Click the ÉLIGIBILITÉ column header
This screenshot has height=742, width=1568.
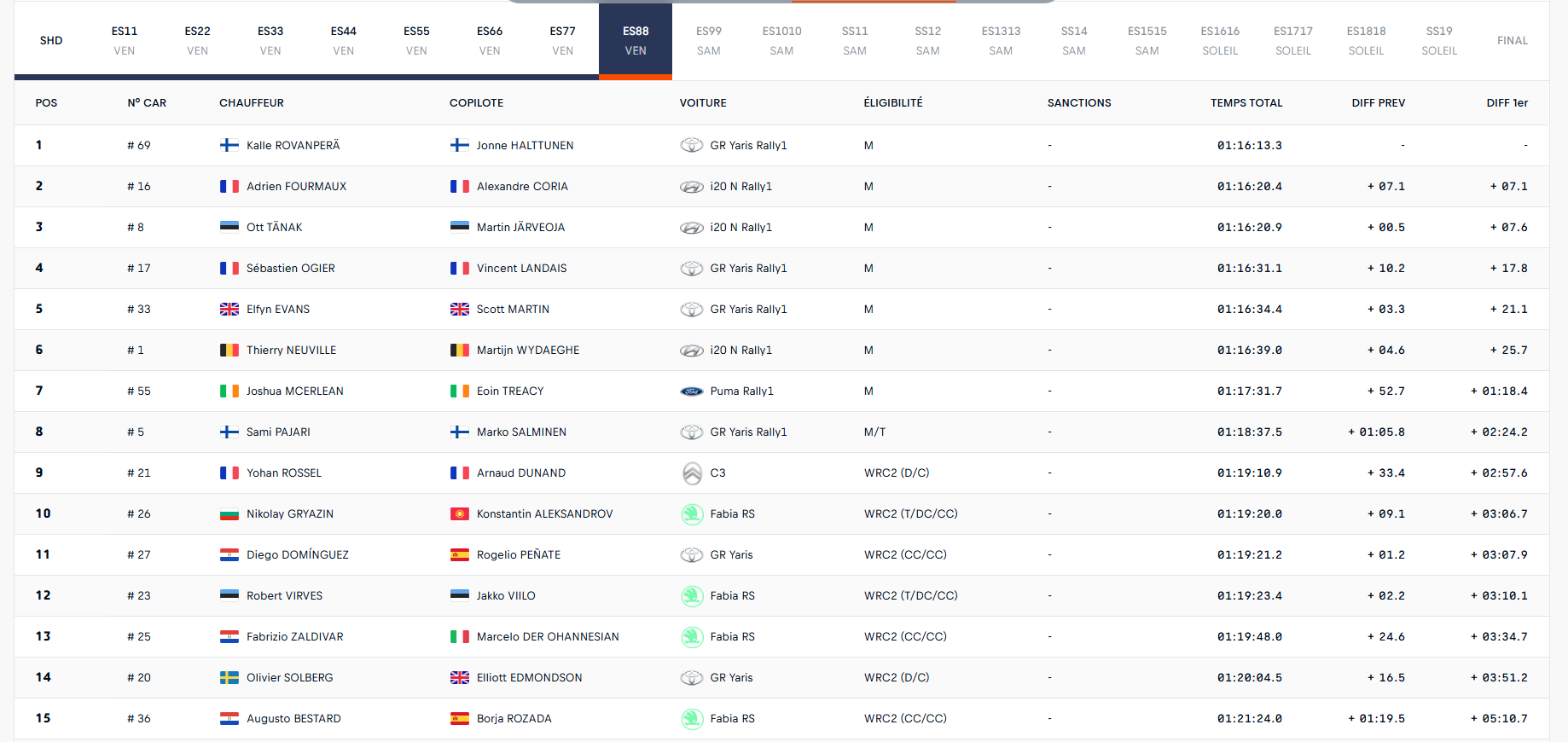point(893,102)
